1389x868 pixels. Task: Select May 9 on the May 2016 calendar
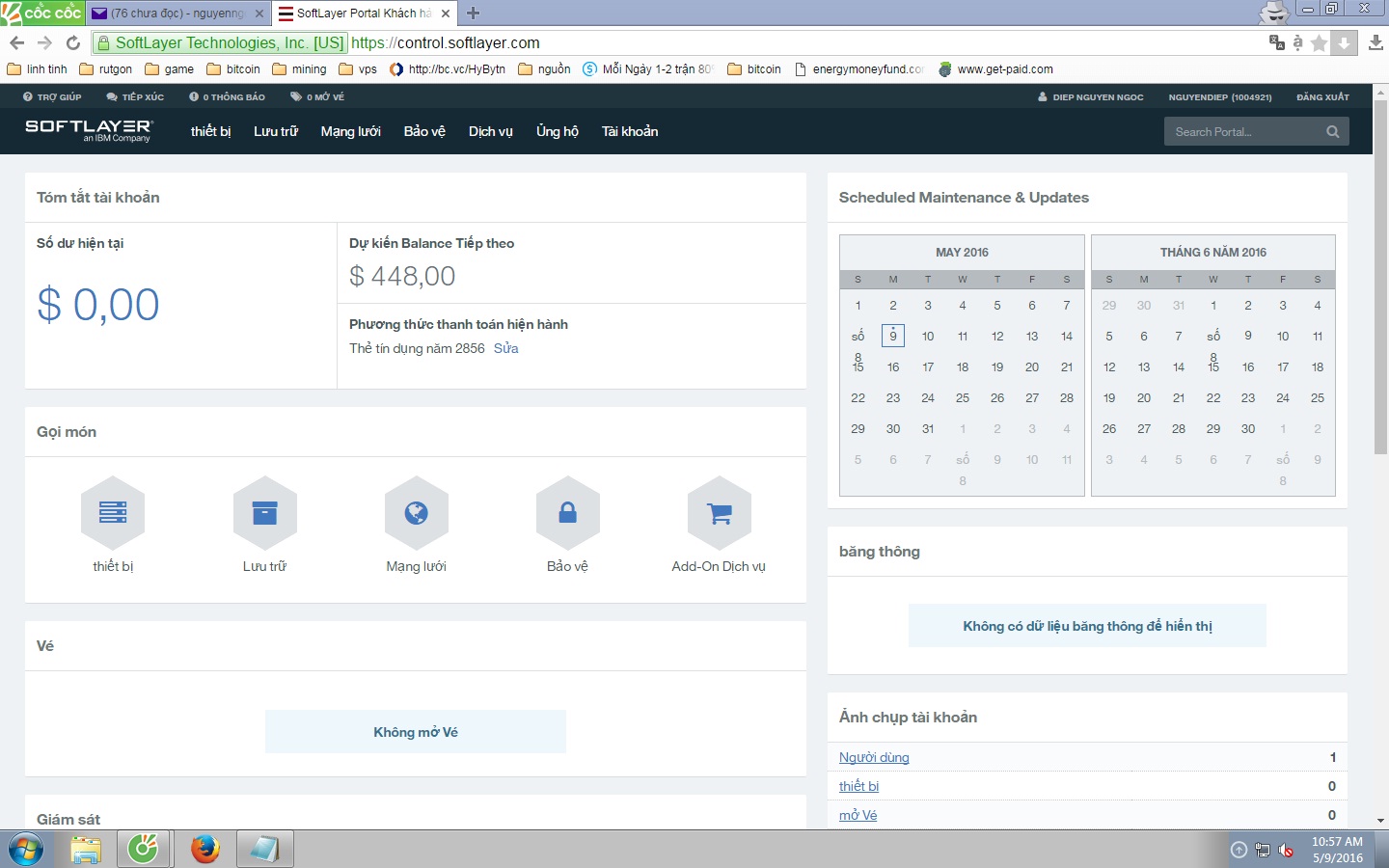pos(893,336)
